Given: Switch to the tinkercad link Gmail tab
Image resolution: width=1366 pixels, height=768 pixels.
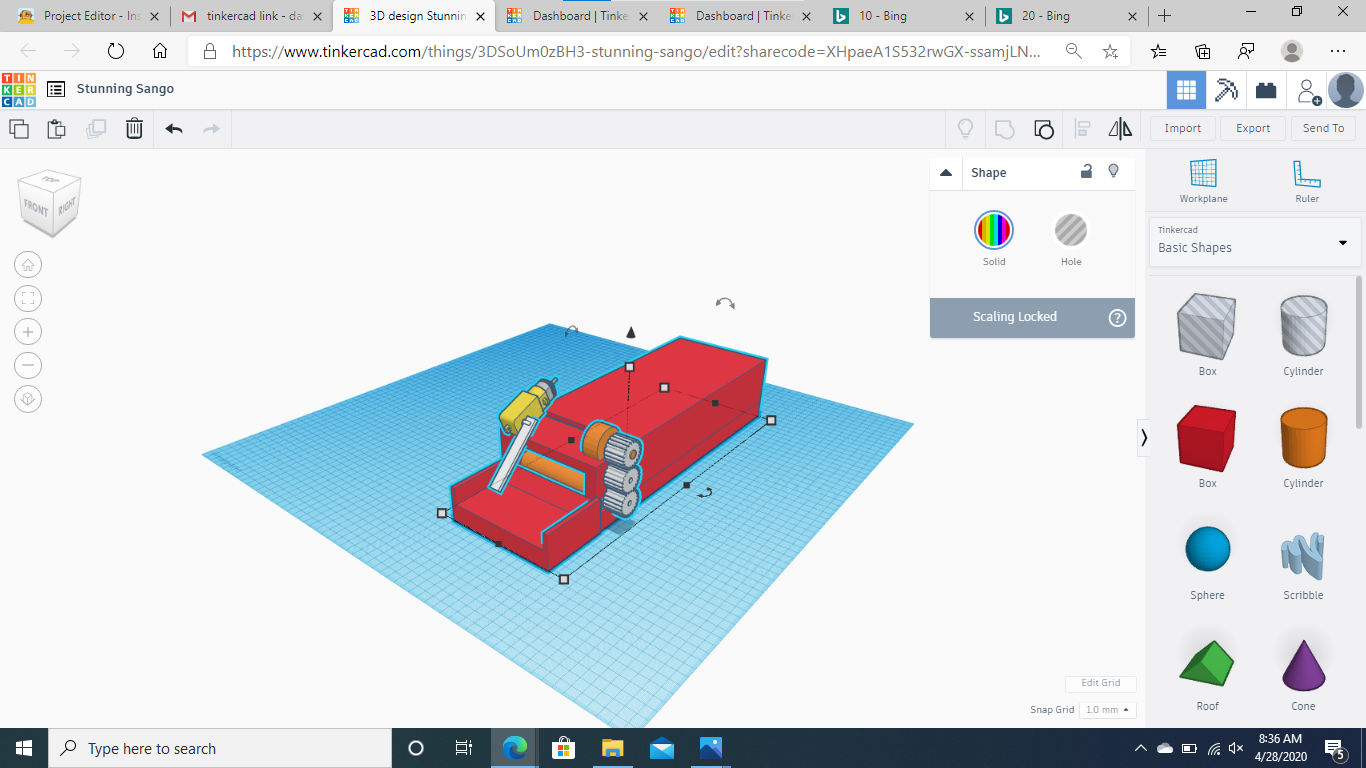Looking at the screenshot, I should [x=250, y=16].
